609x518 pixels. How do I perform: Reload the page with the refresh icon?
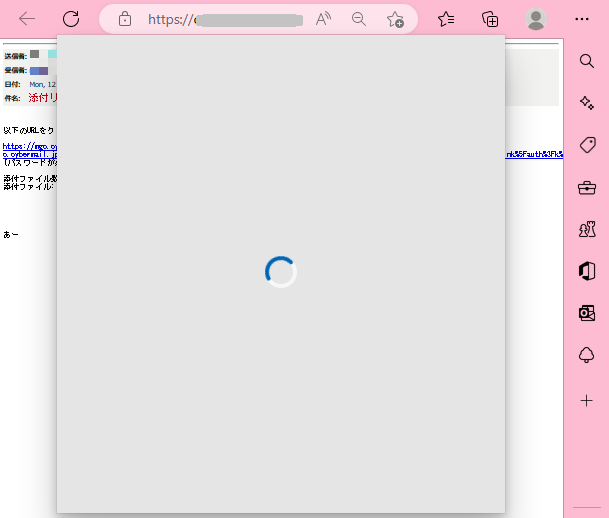(x=71, y=19)
